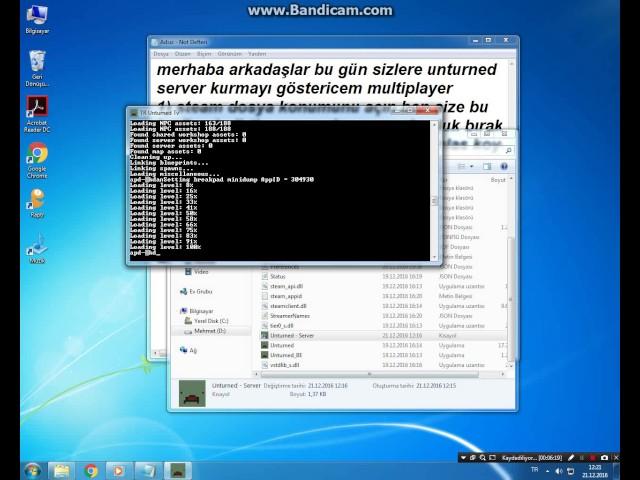Select steam_appid text file
This screenshot has width=640, height=480.
coord(383,296)
